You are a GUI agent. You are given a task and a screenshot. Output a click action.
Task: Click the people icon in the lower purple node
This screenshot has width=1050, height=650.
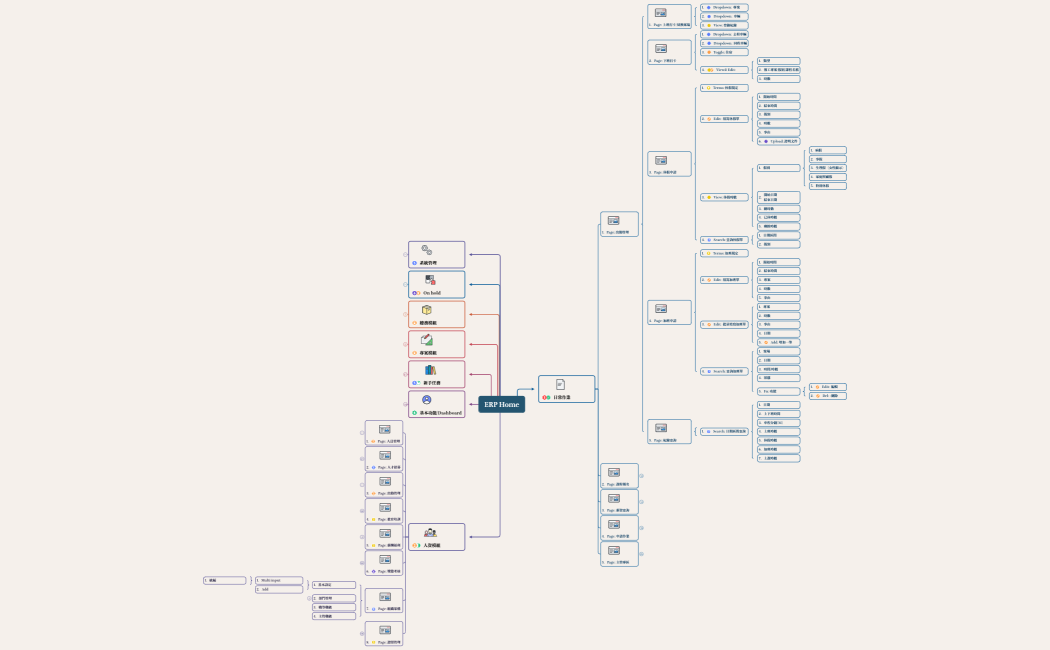tap(430, 532)
